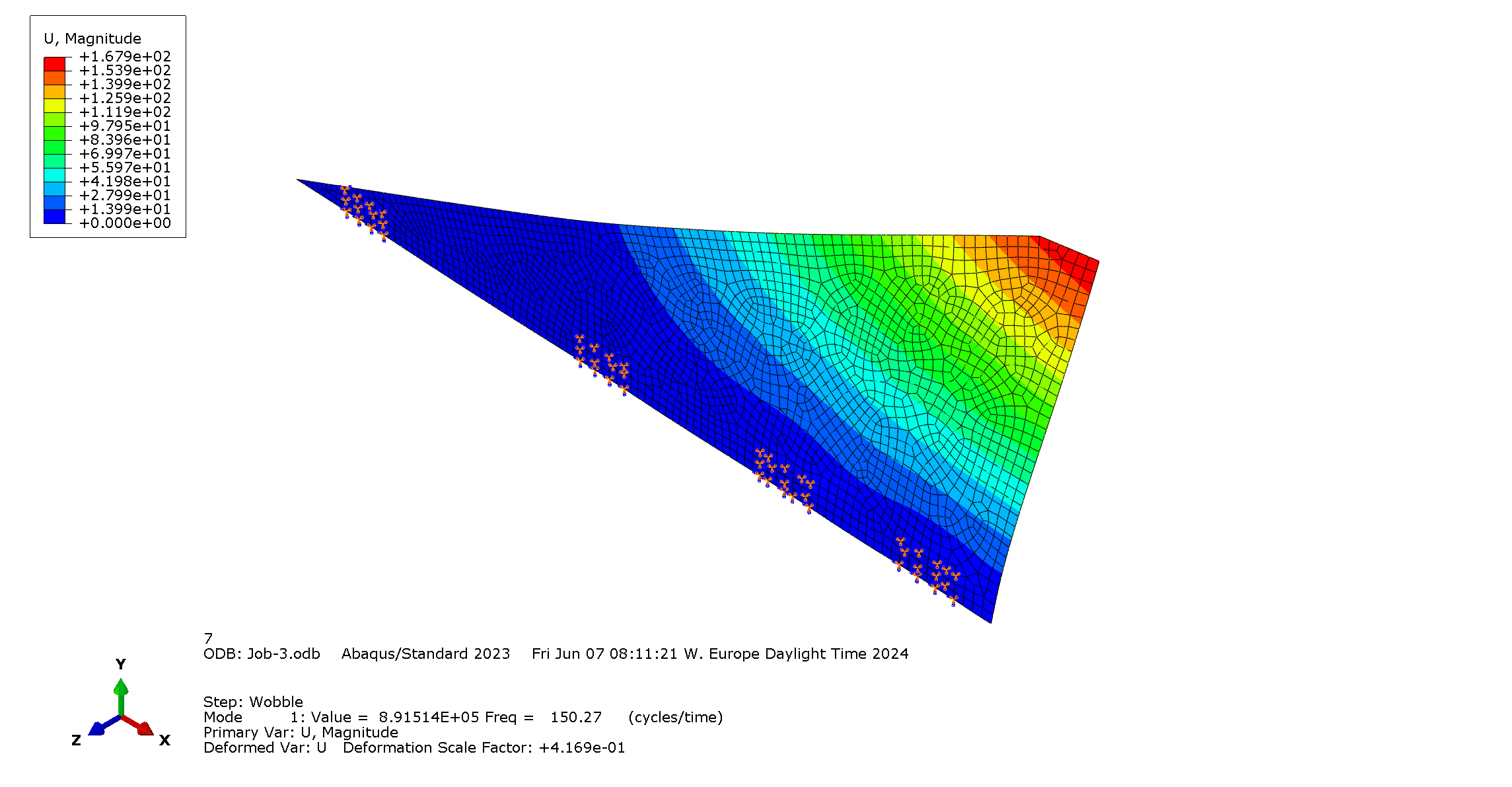The image size is (1512, 787).
Task: Pick the dark blue bottom legend swatch
Action: pos(55,217)
